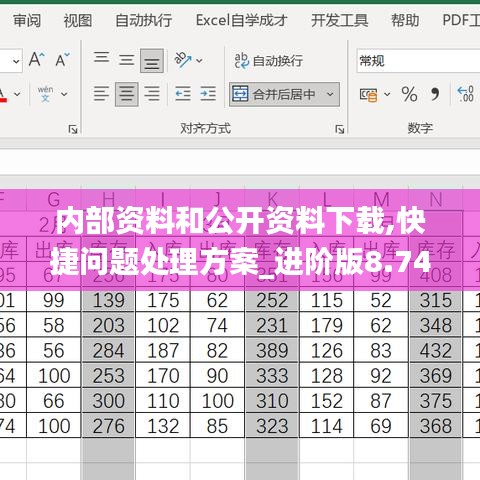Select cell with value 231

pyautogui.click(x=272, y=325)
